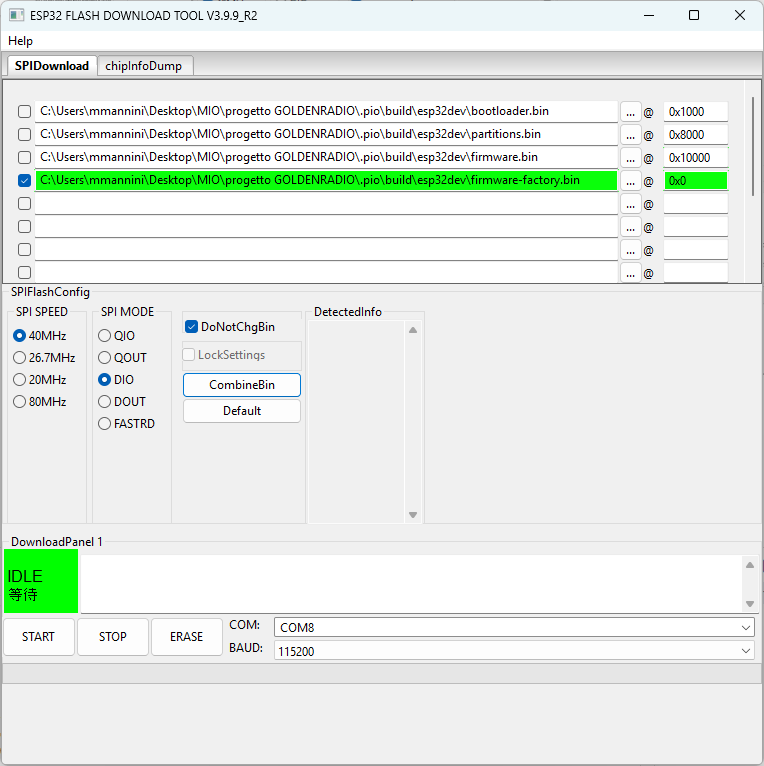
Task: Select 80MHz SPI speed
Action: pos(40,402)
